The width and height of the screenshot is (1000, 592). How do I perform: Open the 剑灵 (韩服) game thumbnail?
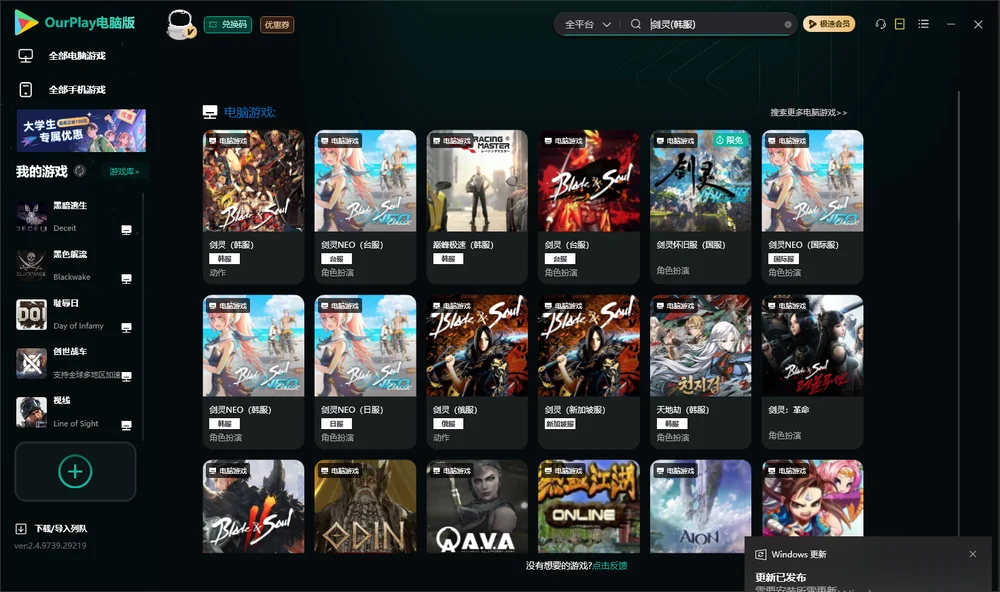[253, 181]
